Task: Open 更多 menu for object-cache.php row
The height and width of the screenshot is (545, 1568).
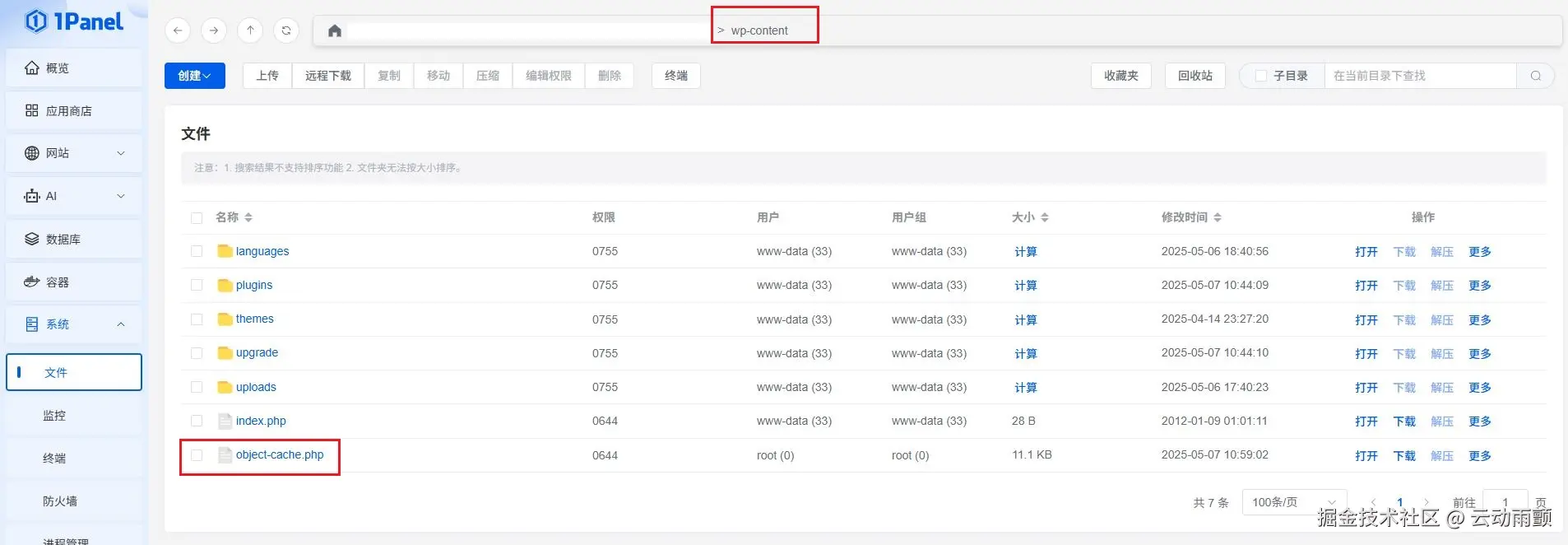Action: [x=1480, y=455]
